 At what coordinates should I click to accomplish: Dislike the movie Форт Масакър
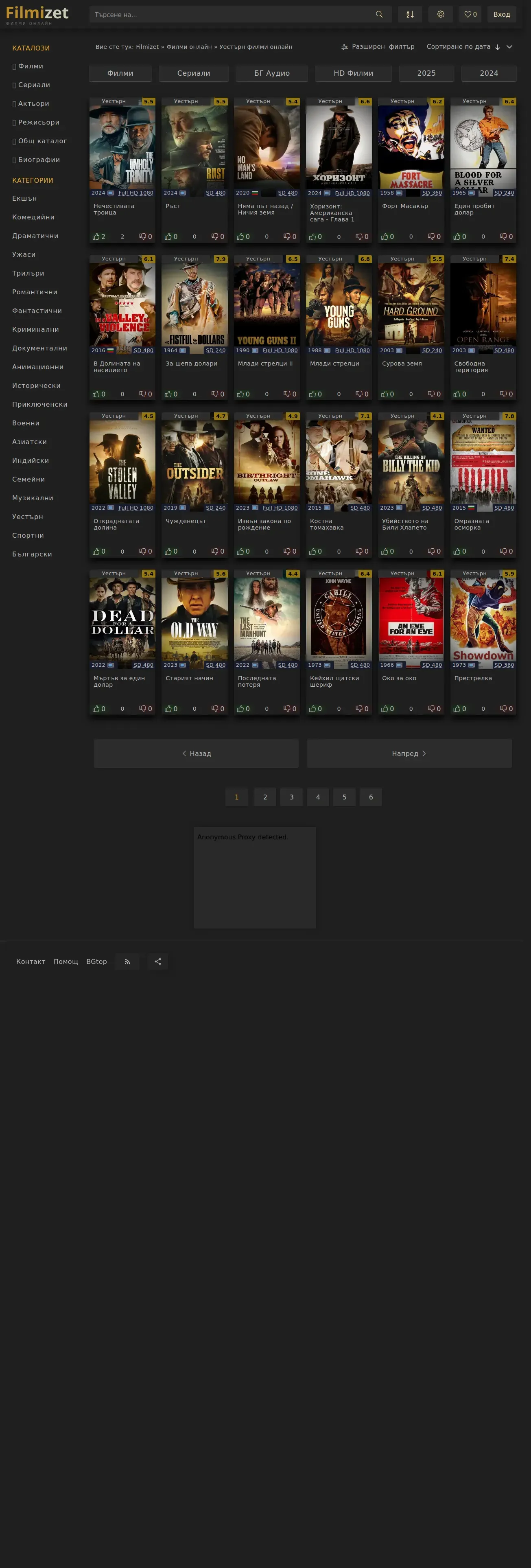point(434,237)
